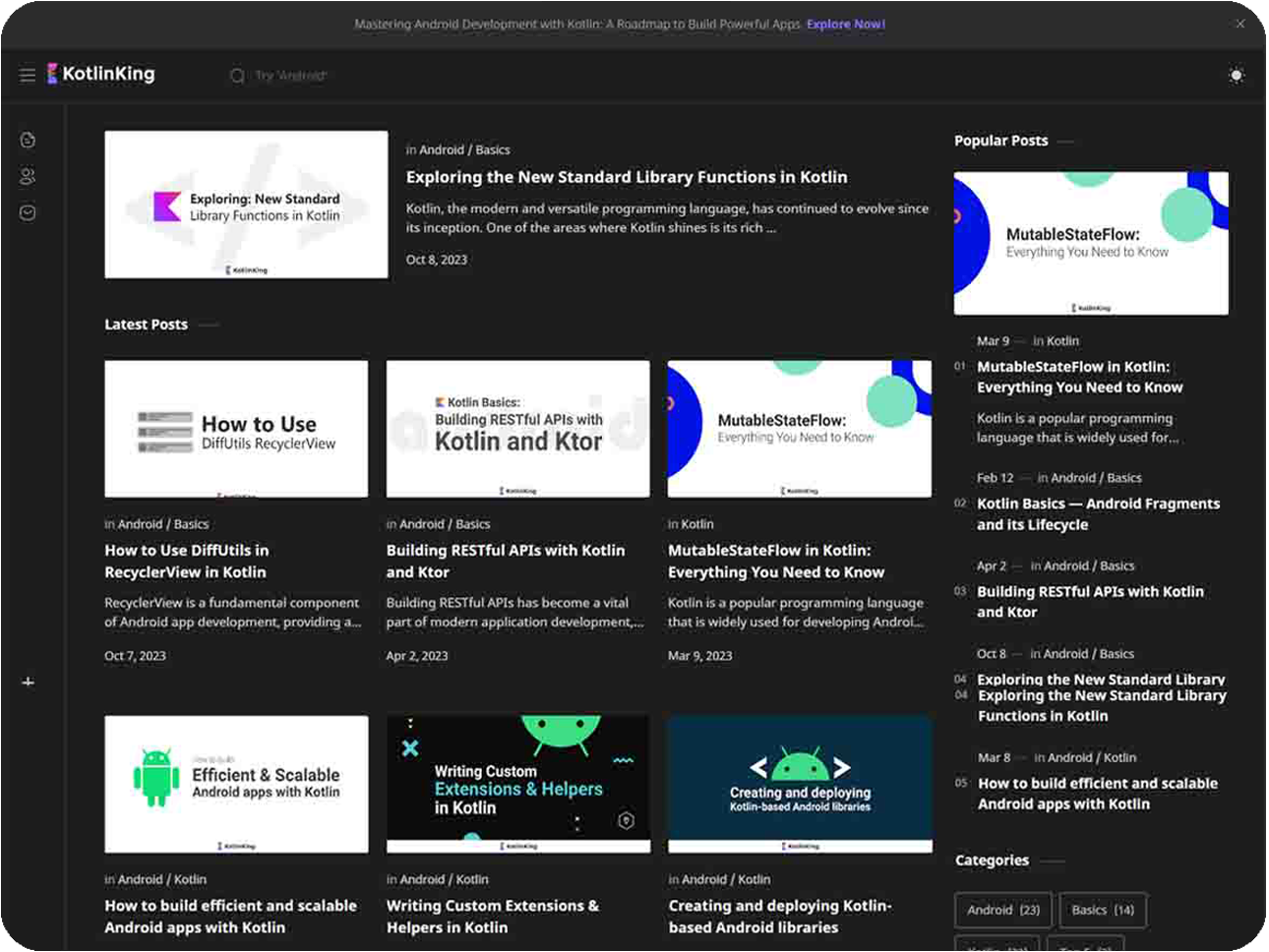The width and height of the screenshot is (1269, 952).
Task: Toggle the light/dark theme sun icon
Action: [1237, 76]
